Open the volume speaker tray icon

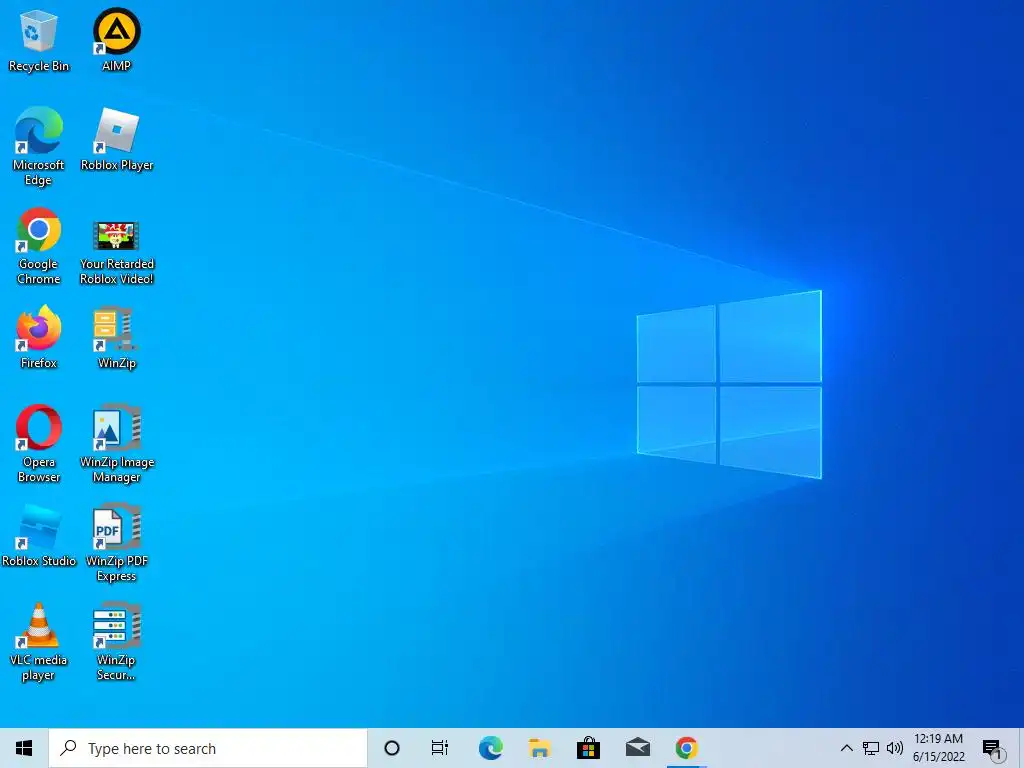pos(895,748)
